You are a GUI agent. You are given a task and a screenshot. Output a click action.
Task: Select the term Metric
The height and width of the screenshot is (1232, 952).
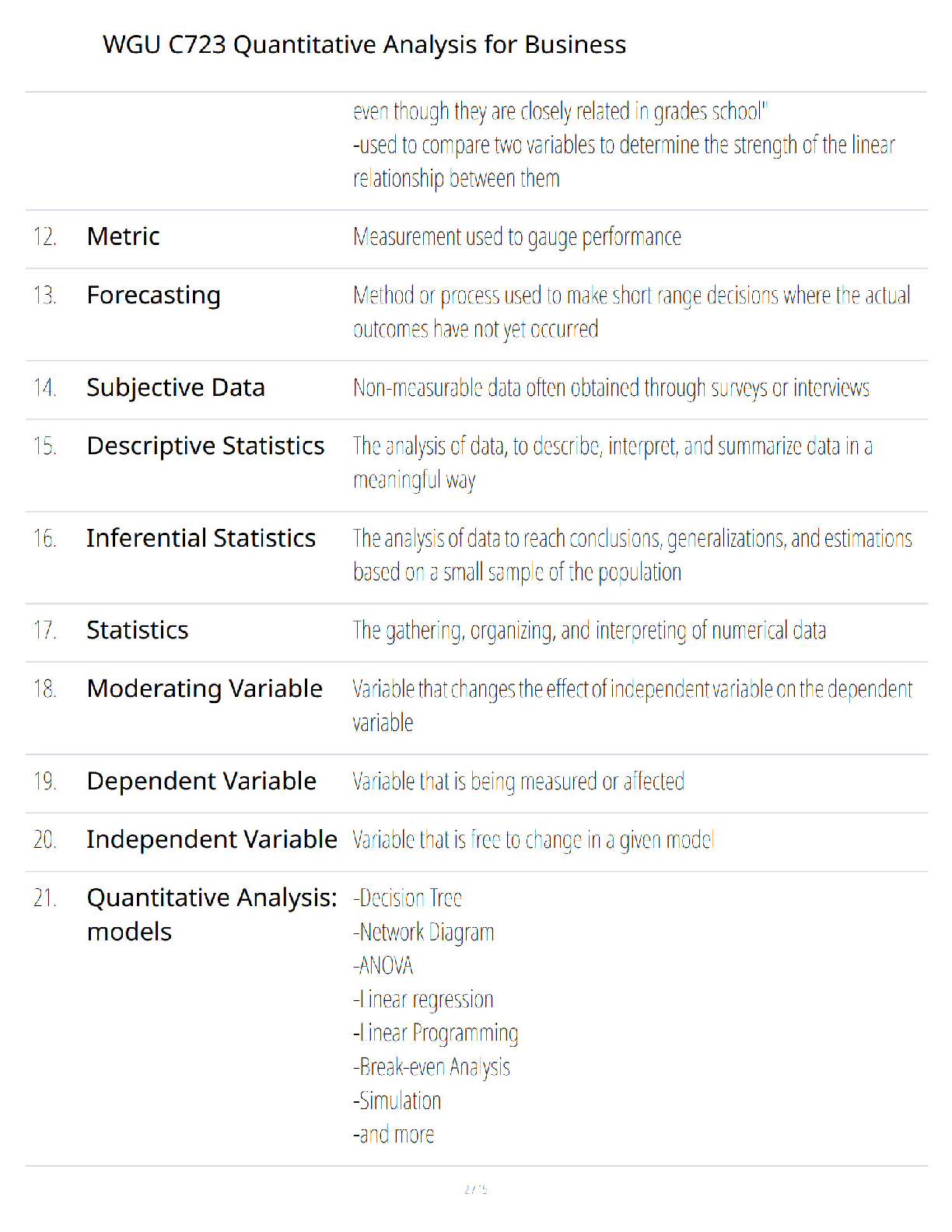pos(124,236)
